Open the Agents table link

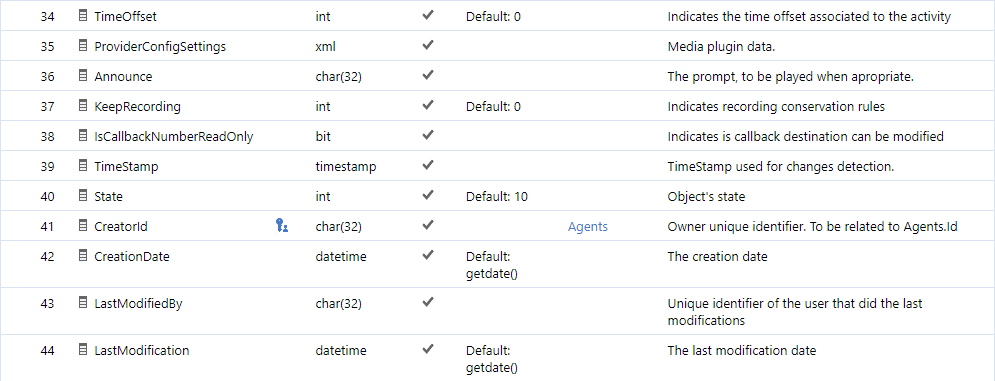(588, 227)
